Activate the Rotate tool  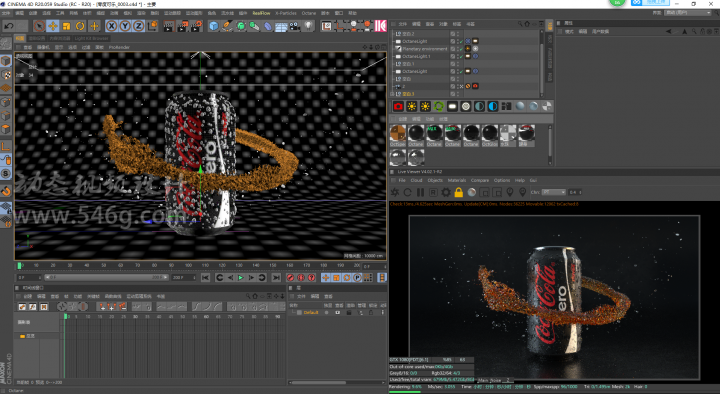pyautogui.click(x=80, y=26)
